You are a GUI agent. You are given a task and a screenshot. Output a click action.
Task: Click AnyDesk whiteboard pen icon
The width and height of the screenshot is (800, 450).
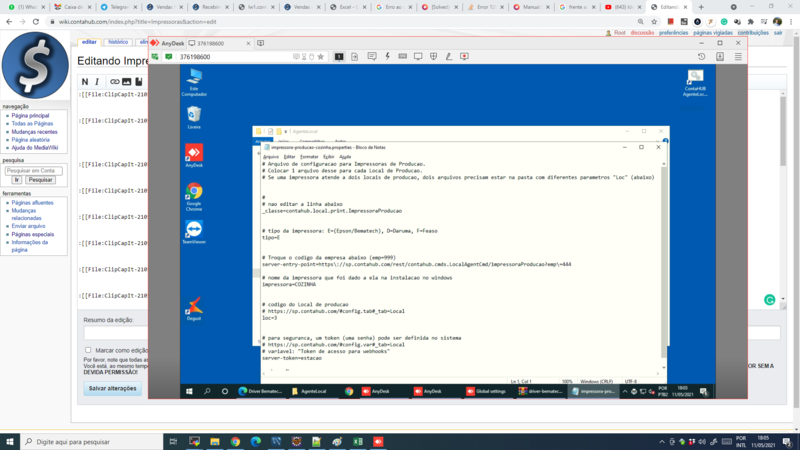[448, 57]
